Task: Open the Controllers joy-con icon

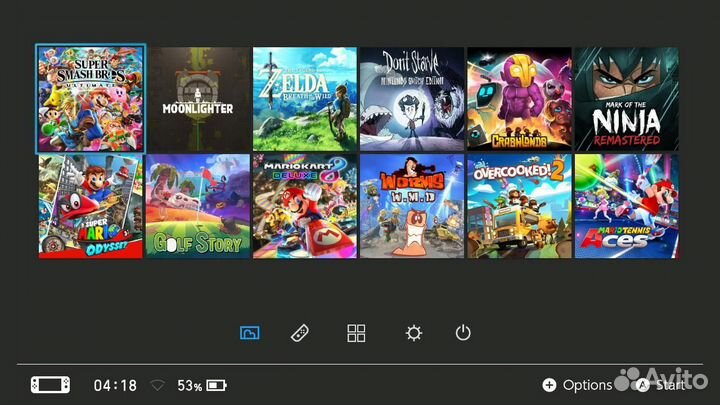Action: [x=300, y=333]
